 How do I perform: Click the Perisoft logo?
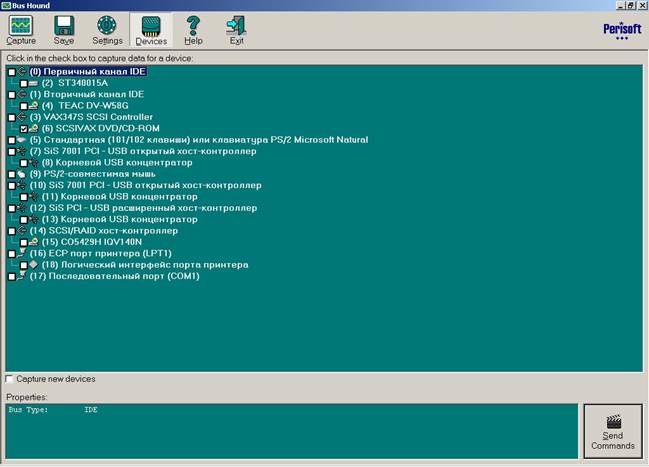[617, 30]
